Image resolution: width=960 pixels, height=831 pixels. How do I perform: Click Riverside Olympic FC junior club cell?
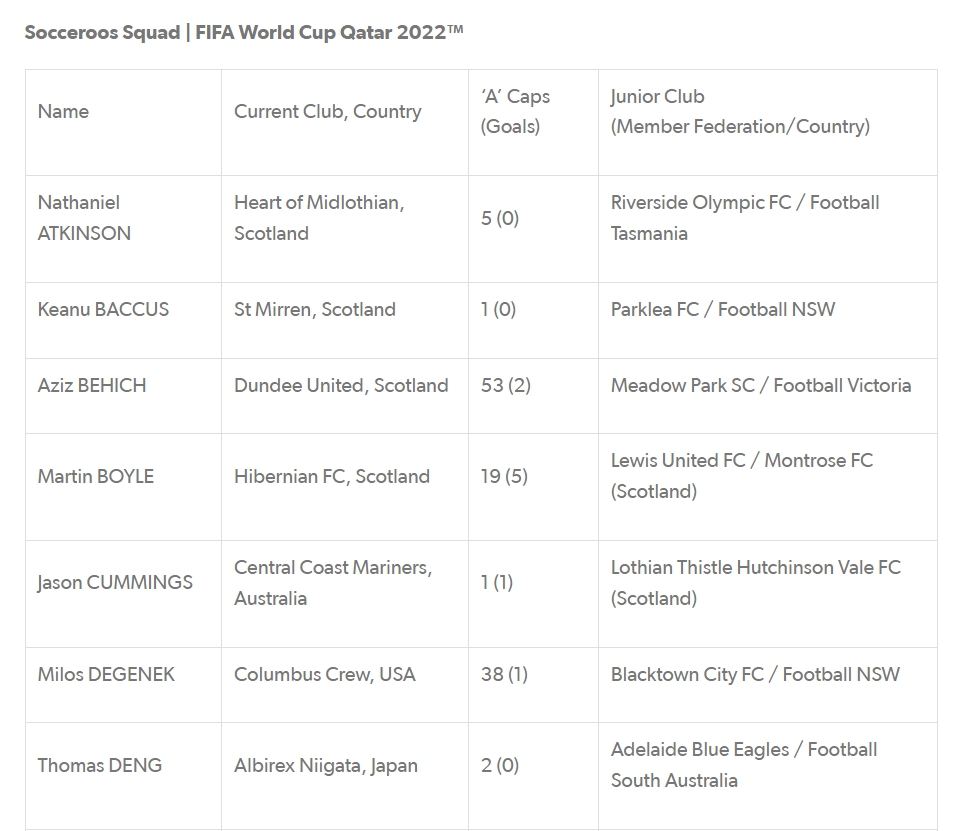[x=744, y=218]
